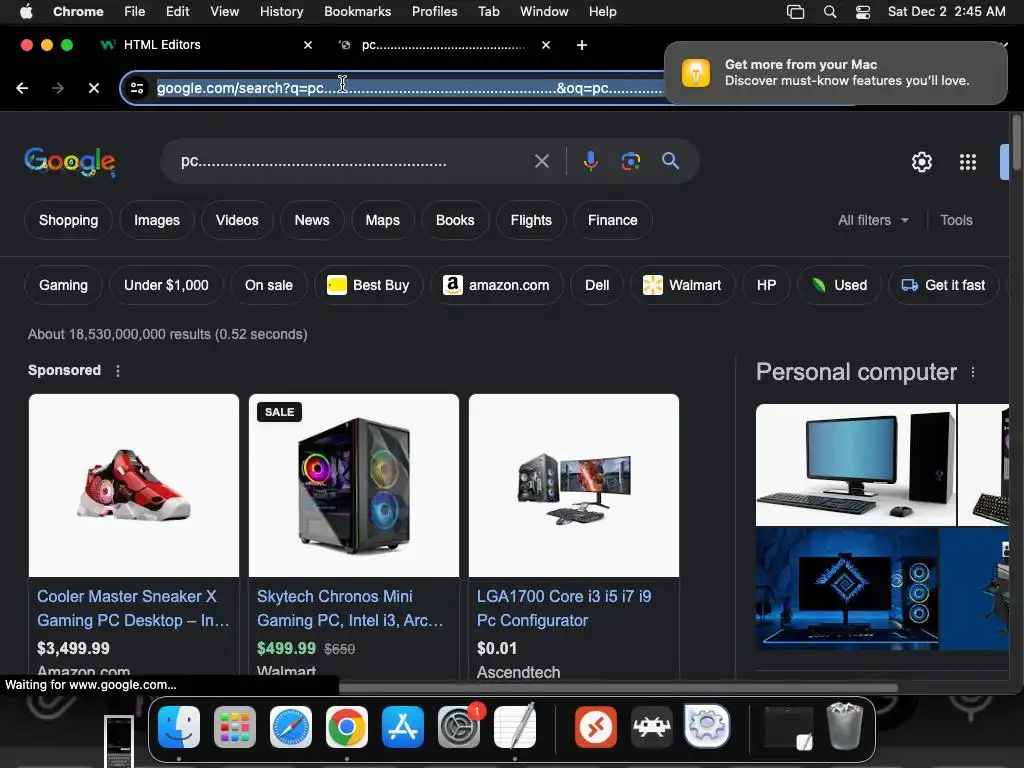Open the Profiles menu in menu bar
Image resolution: width=1024 pixels, height=768 pixels.
pyautogui.click(x=434, y=12)
